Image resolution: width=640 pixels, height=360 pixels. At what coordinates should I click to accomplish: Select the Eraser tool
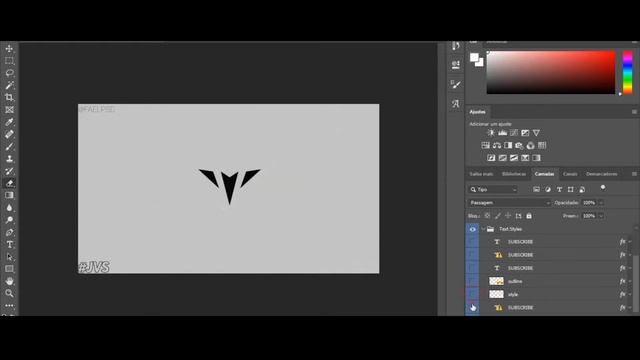click(x=9, y=183)
